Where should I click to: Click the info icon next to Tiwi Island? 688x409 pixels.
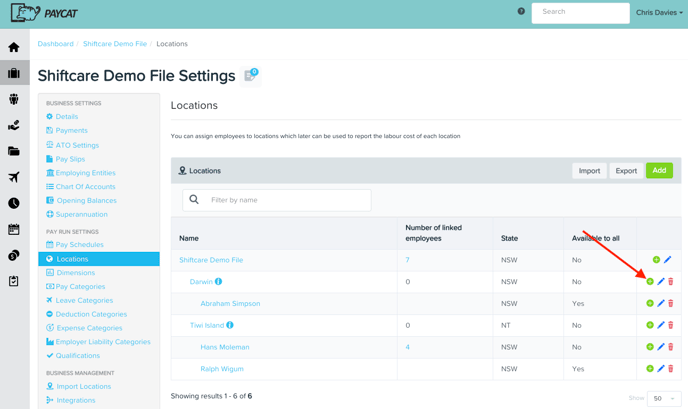pos(229,325)
